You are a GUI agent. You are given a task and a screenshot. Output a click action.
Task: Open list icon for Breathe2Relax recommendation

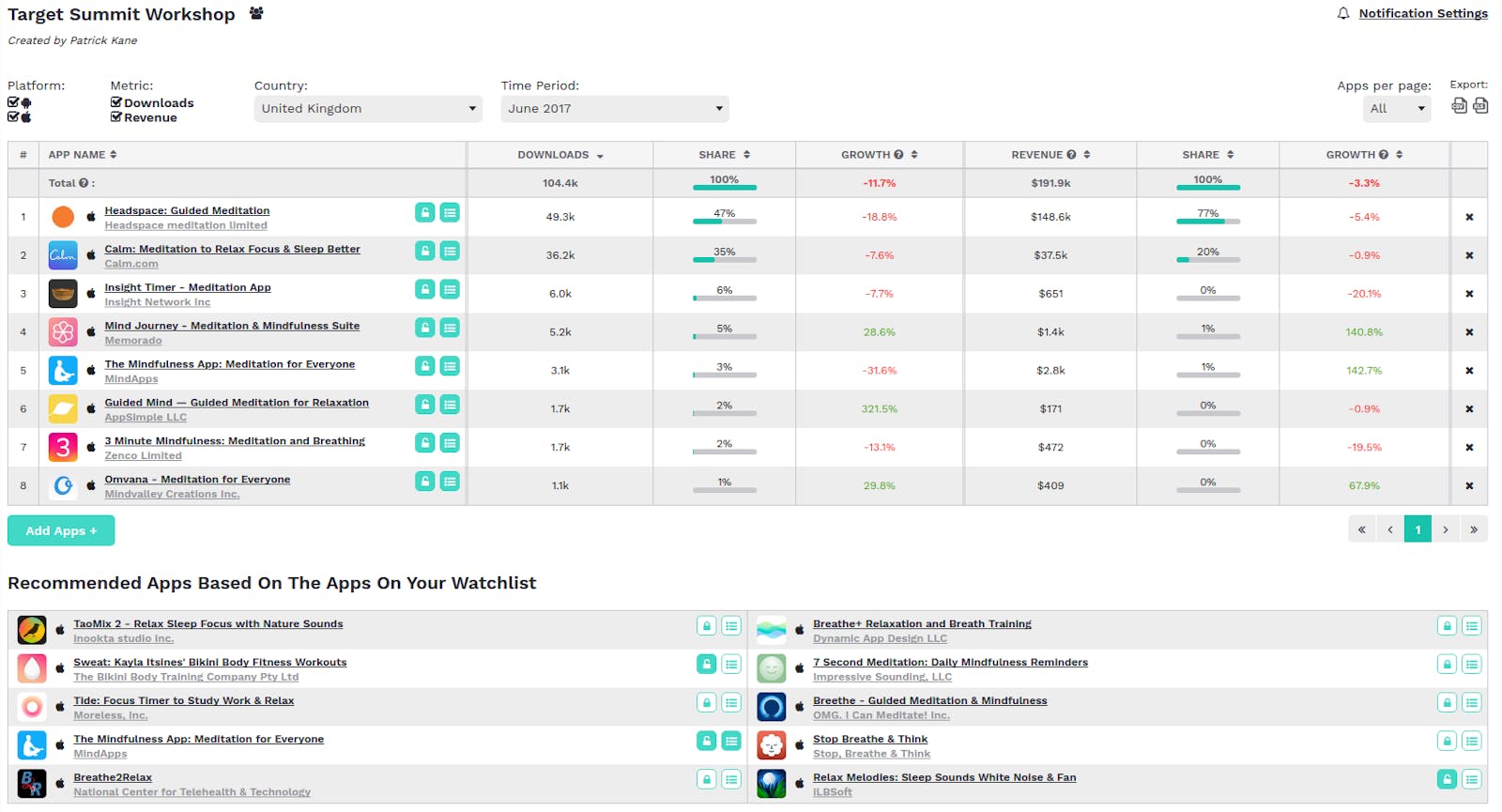731,780
